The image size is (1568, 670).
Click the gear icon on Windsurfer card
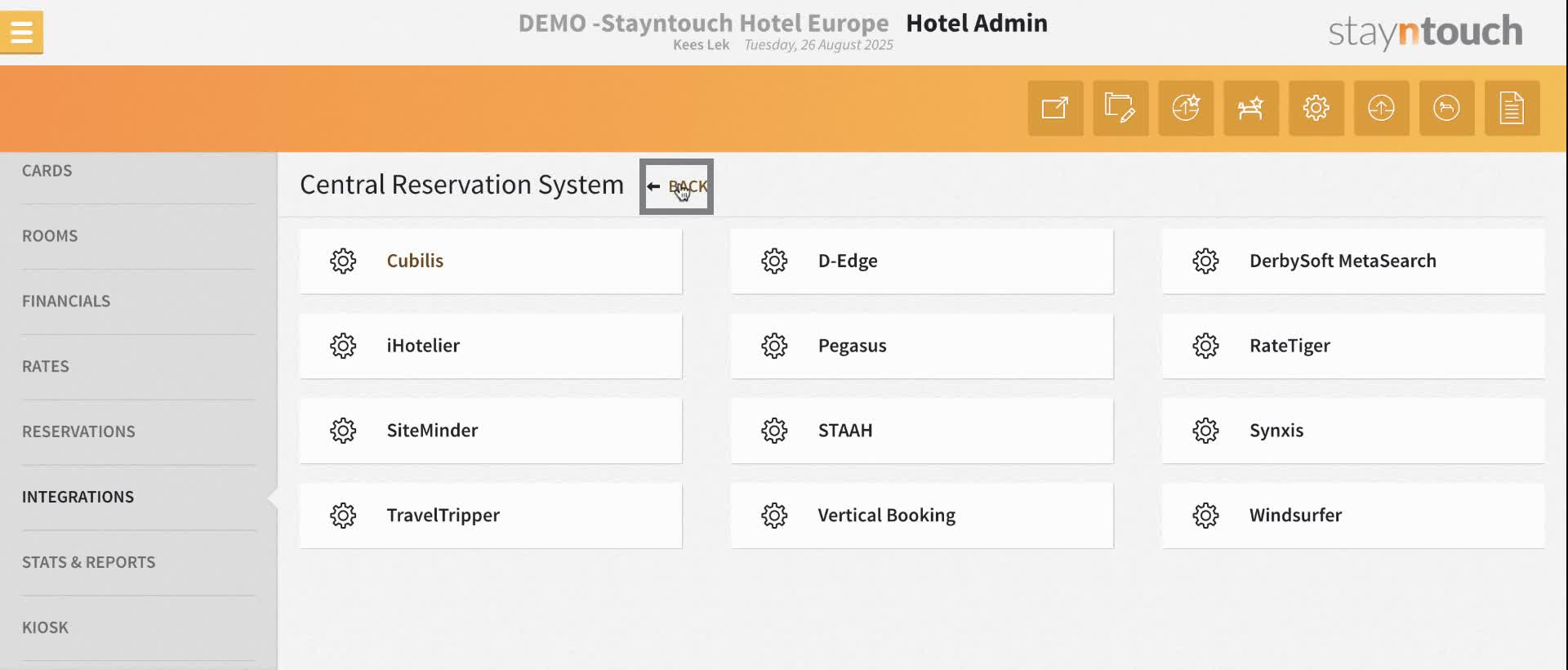pyautogui.click(x=1205, y=516)
